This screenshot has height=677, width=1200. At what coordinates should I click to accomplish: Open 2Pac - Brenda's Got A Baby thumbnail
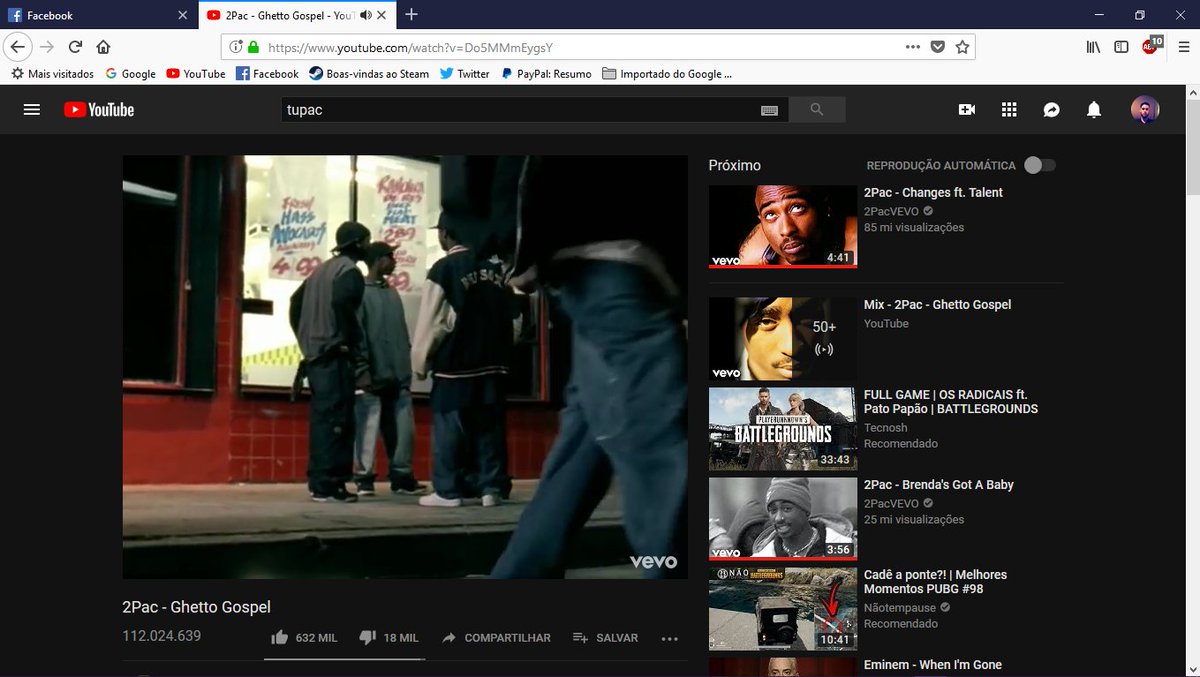(x=783, y=519)
